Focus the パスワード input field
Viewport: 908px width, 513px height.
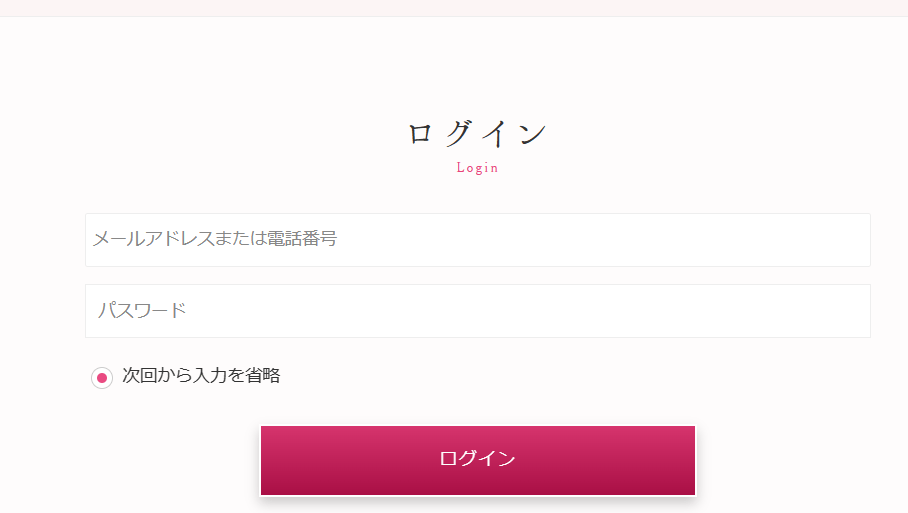click(x=477, y=311)
